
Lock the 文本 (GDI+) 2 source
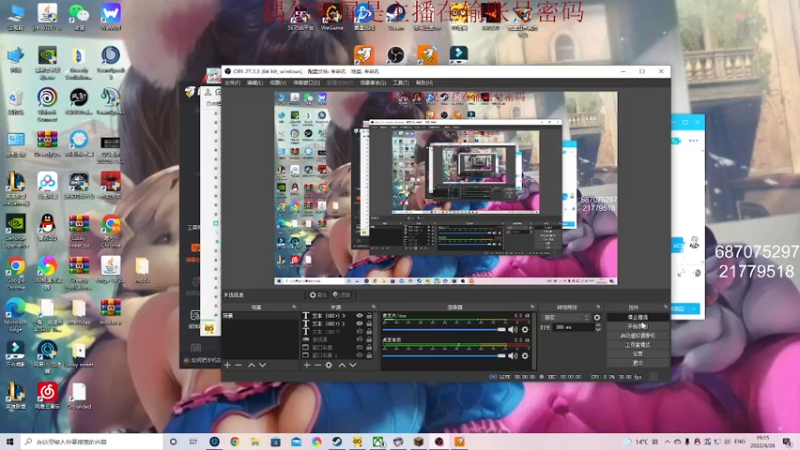coord(369,323)
